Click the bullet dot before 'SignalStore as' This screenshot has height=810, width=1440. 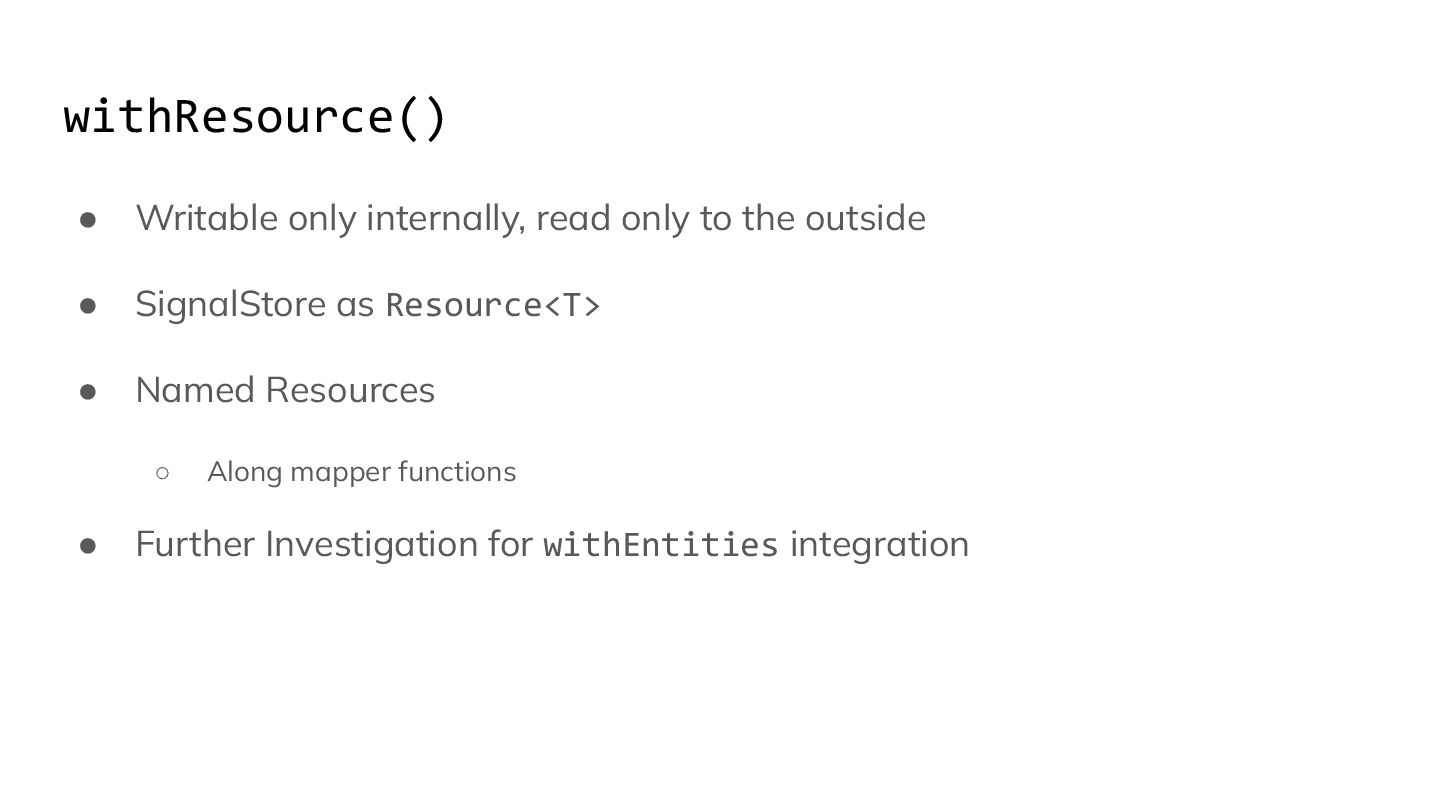click(x=88, y=305)
